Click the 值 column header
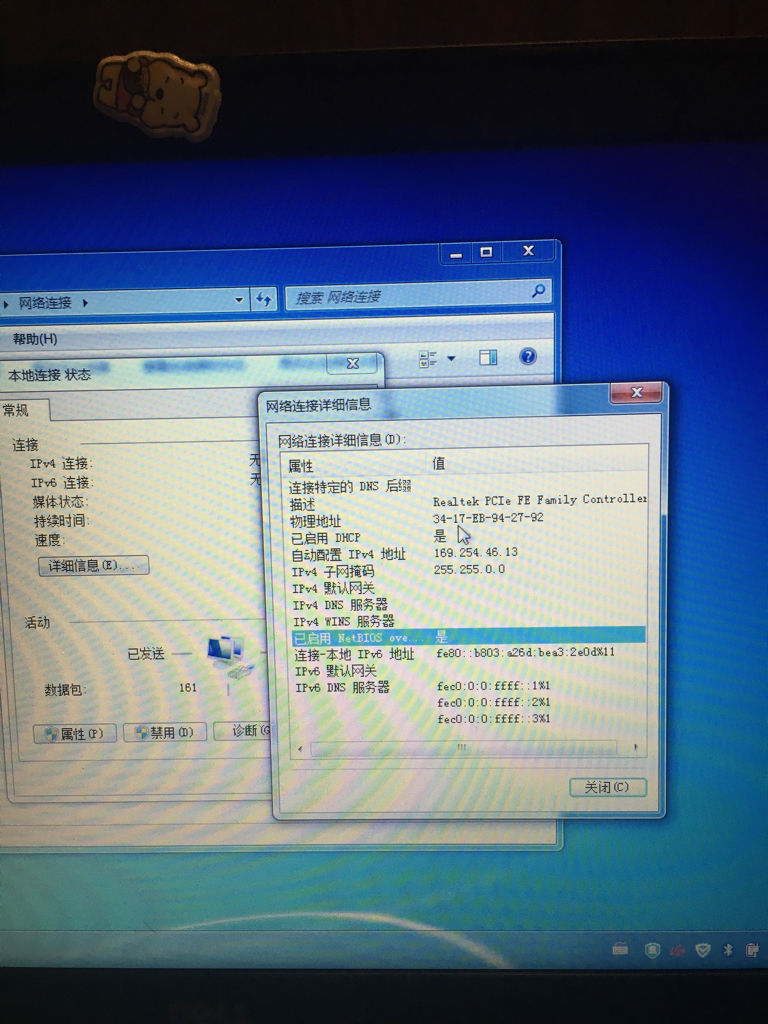The image size is (768, 1024). (x=438, y=463)
